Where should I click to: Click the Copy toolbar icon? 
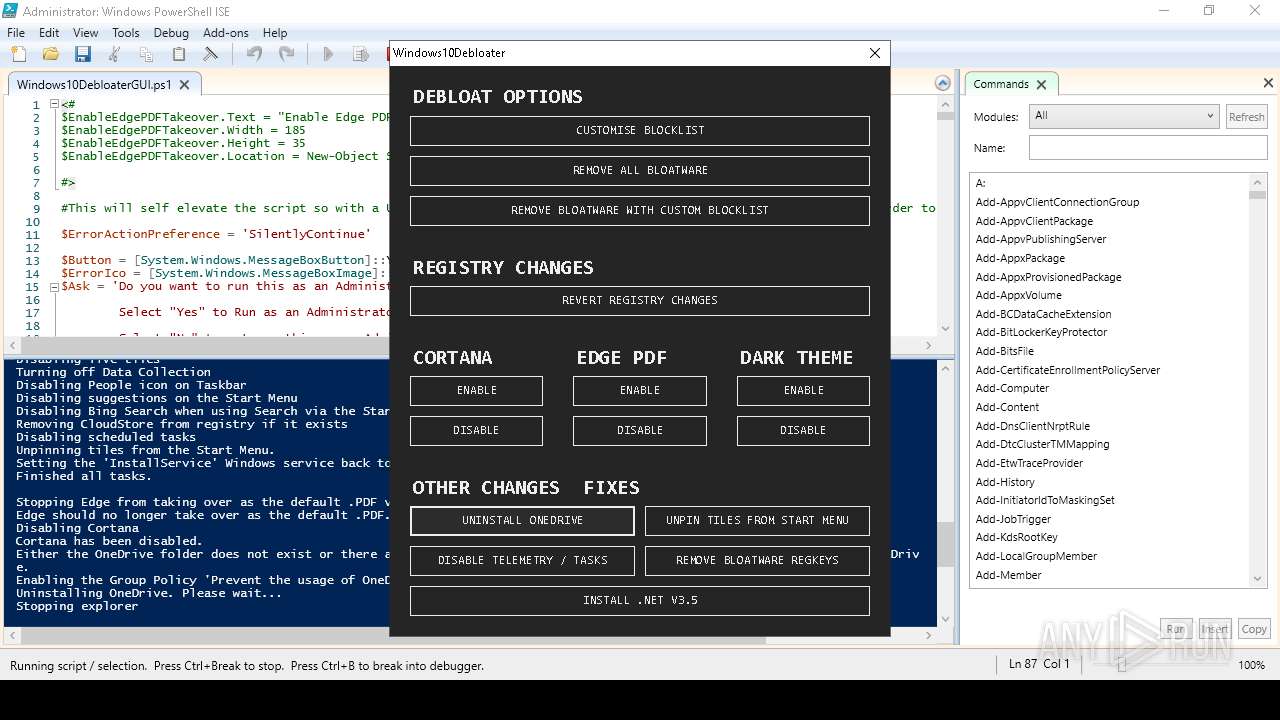(147, 54)
